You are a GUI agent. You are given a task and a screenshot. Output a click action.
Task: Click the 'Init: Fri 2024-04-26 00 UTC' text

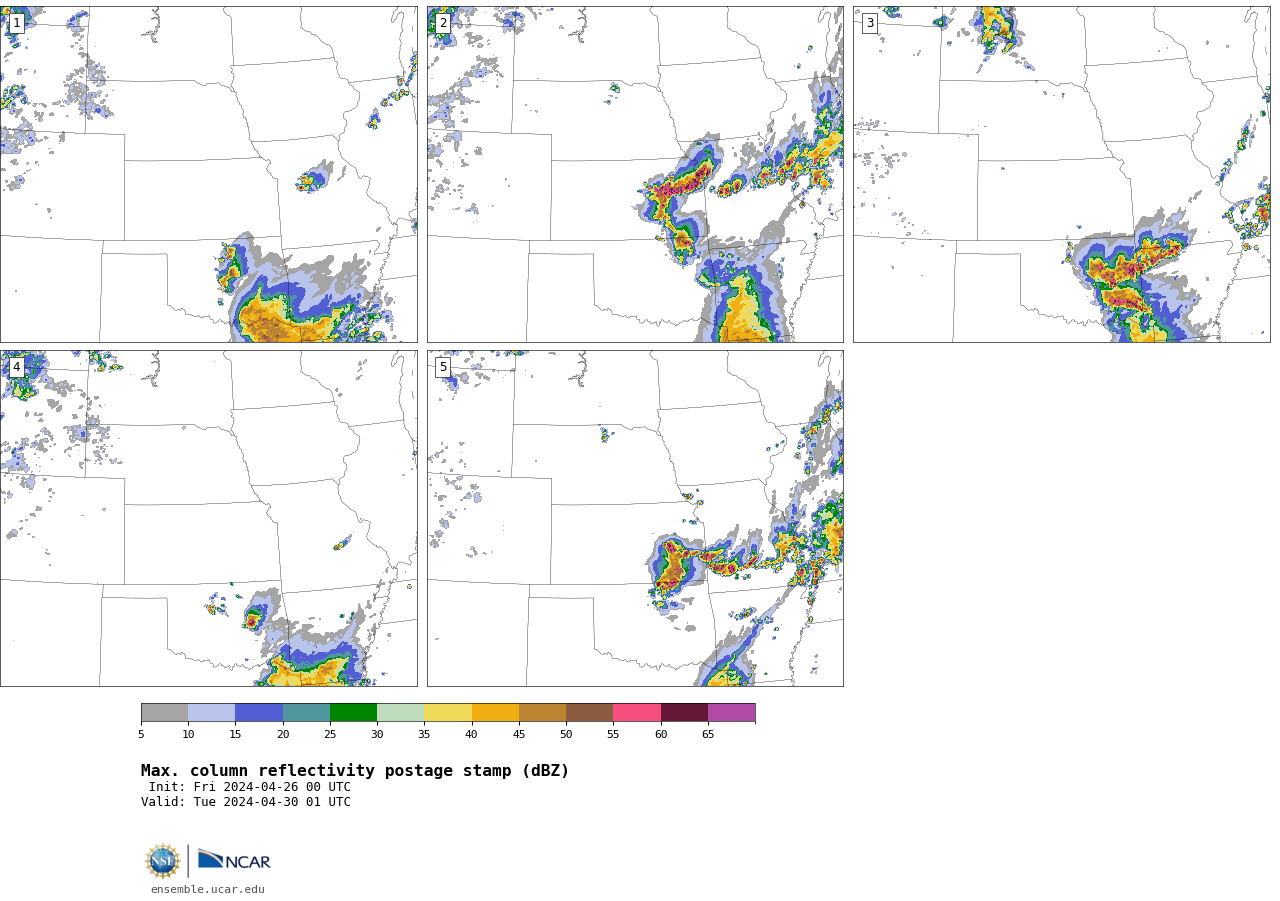click(250, 787)
